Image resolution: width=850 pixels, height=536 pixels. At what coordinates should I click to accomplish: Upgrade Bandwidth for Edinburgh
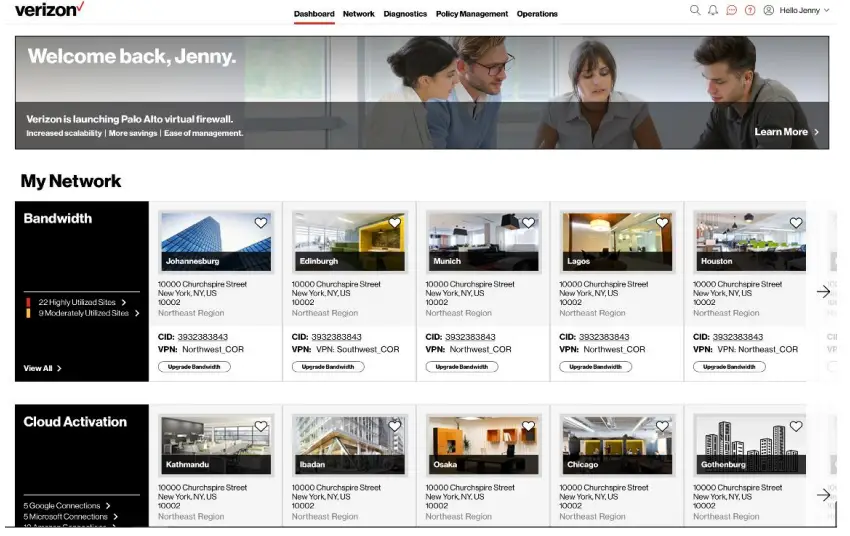tap(328, 367)
